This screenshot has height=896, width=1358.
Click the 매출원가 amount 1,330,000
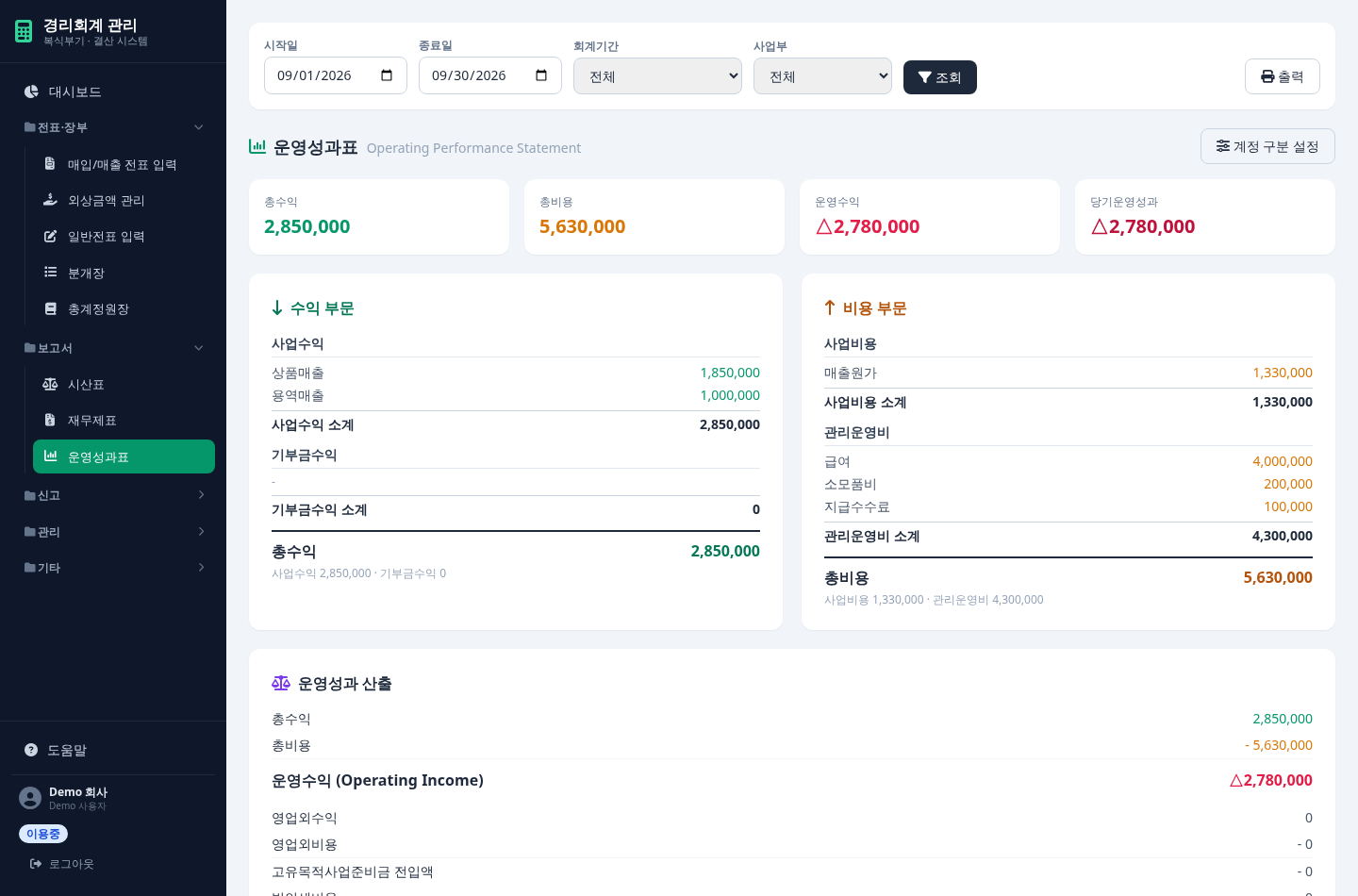tap(1283, 373)
